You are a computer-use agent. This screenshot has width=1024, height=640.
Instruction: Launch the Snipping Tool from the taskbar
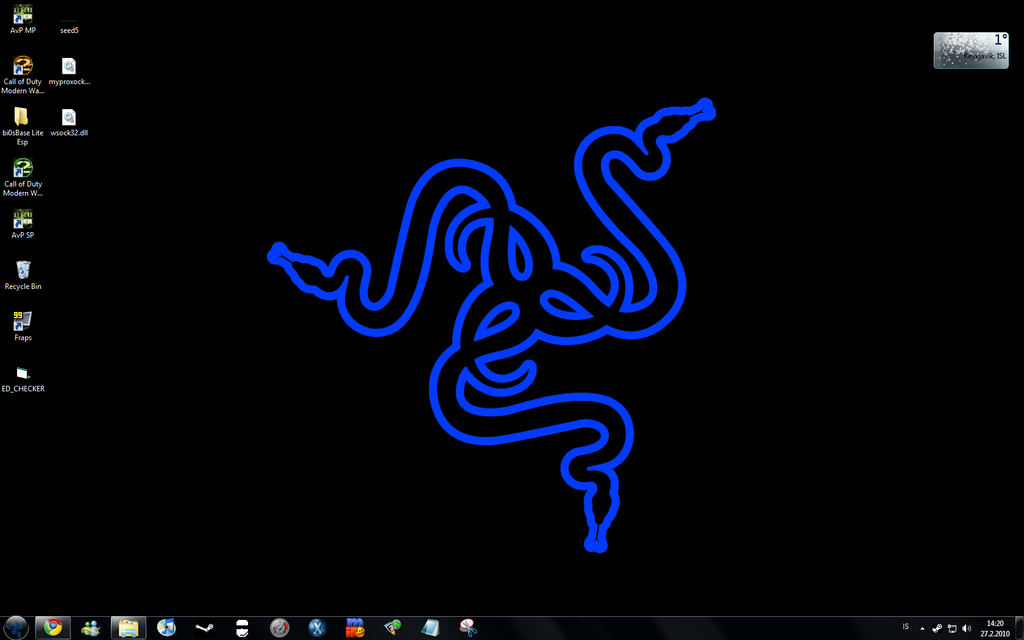click(x=468, y=628)
